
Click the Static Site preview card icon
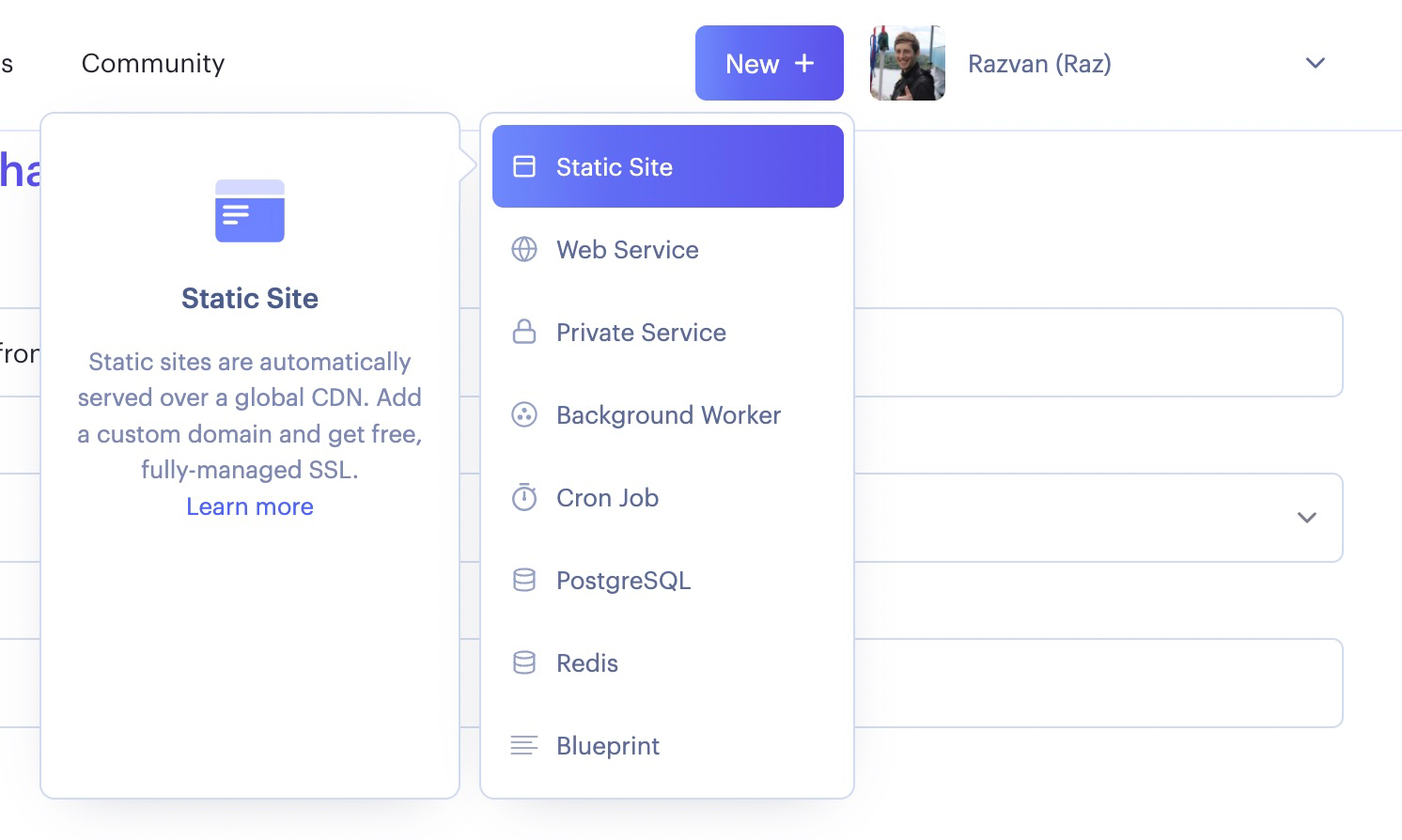click(x=249, y=211)
